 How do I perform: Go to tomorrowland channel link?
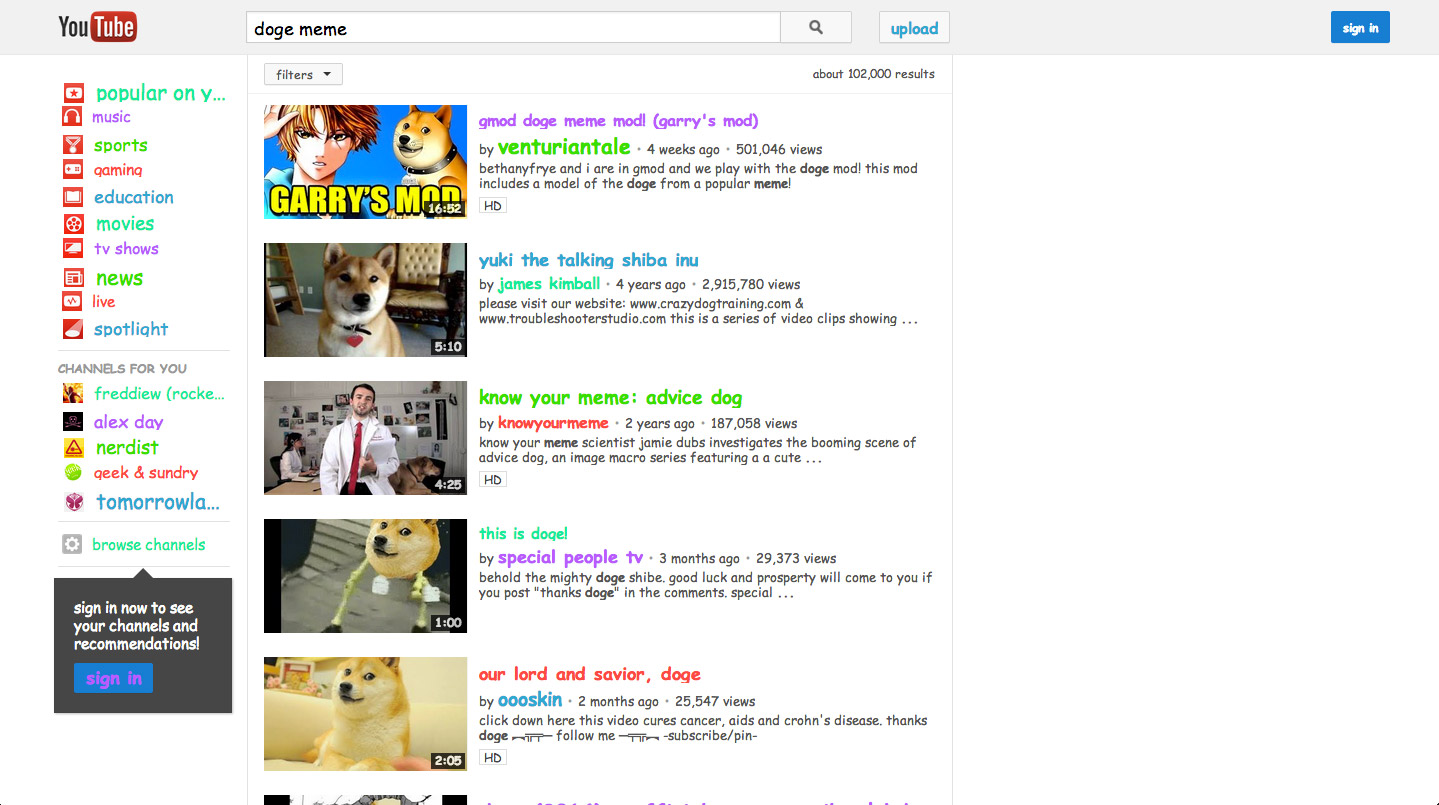(x=157, y=502)
